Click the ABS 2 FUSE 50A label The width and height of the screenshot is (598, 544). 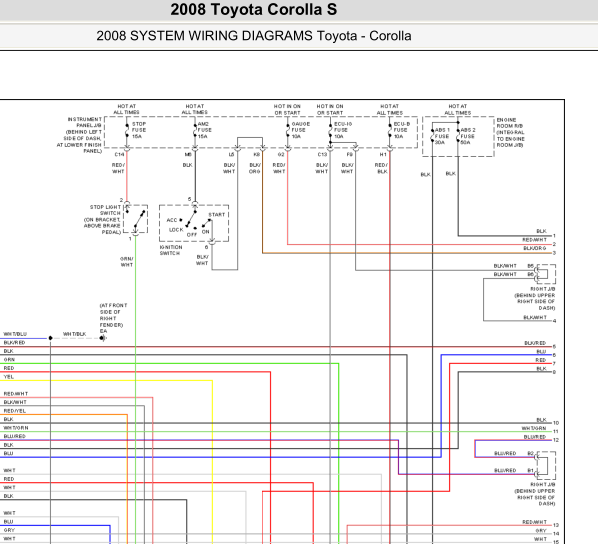point(468,136)
